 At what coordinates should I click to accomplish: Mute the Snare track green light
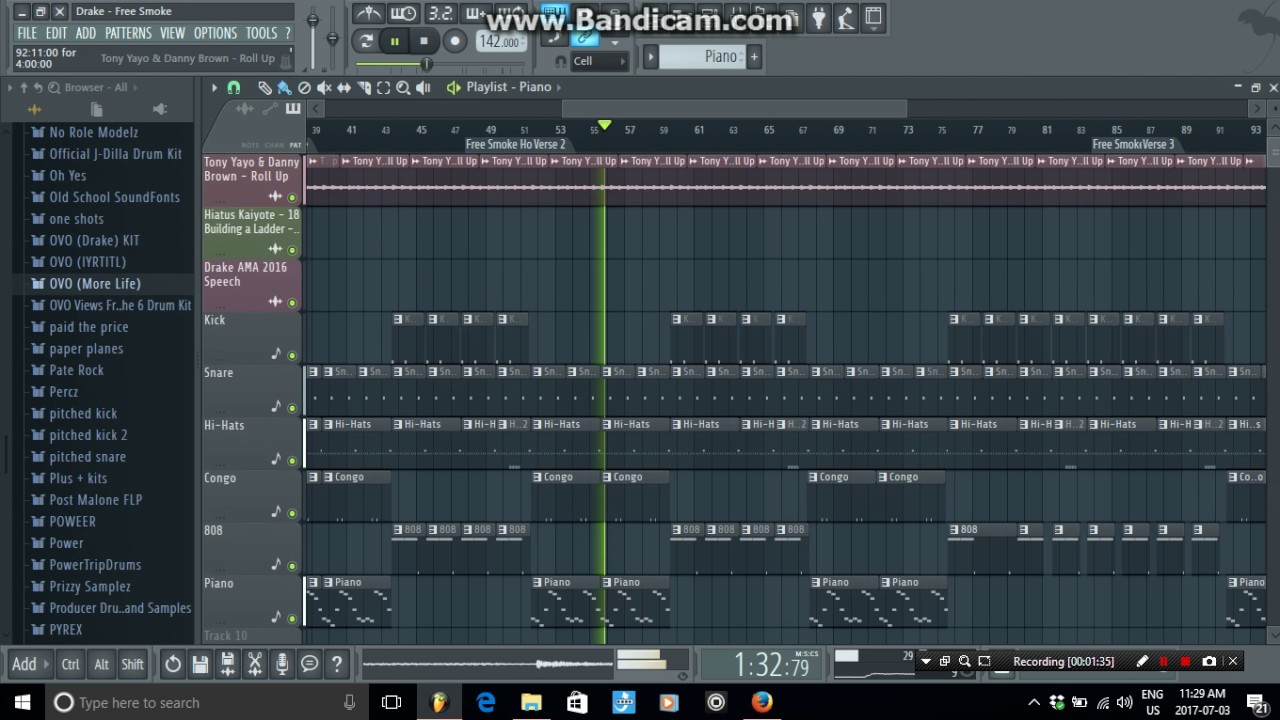(x=292, y=408)
